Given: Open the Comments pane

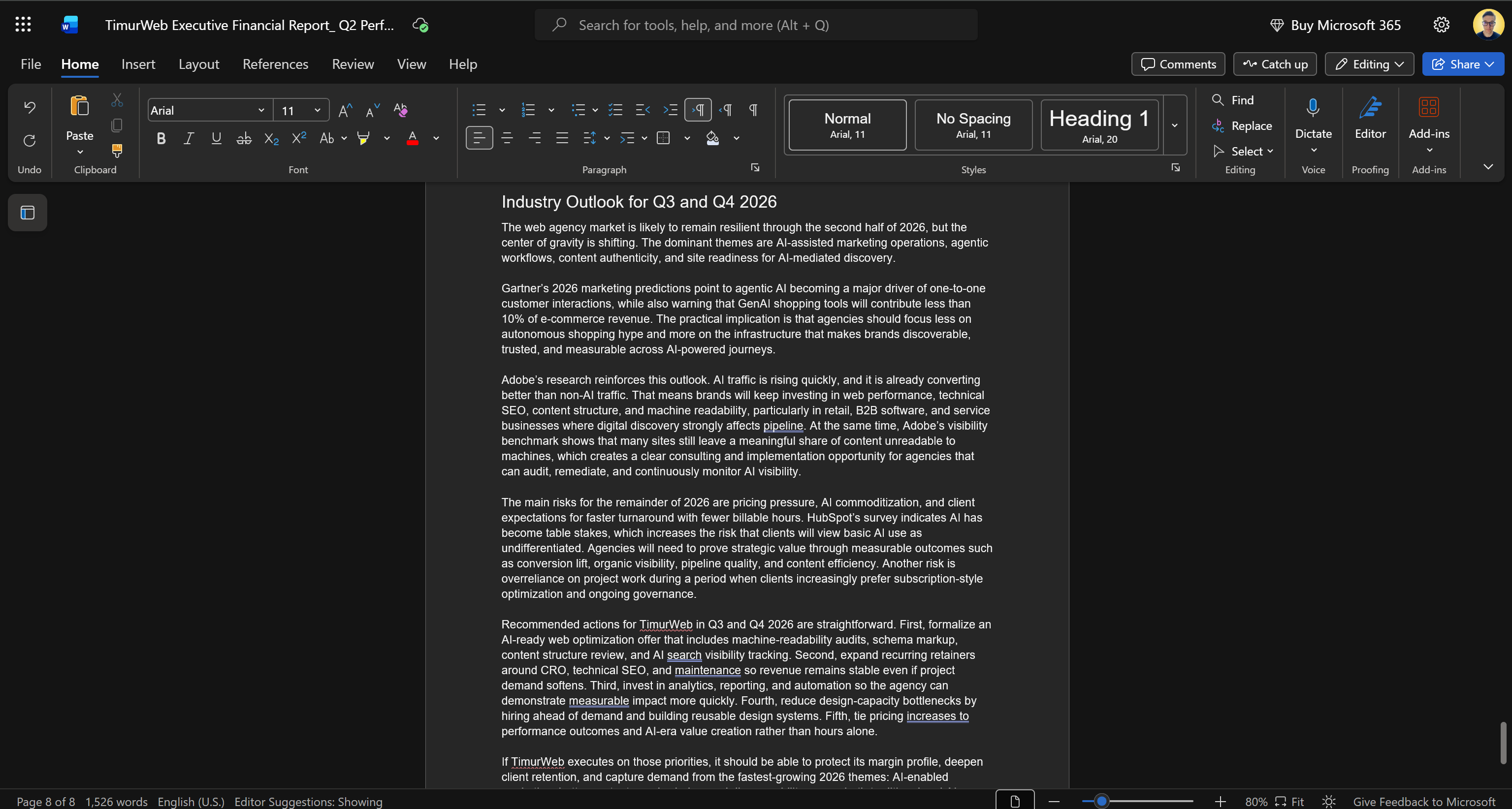Looking at the screenshot, I should click(x=1178, y=64).
